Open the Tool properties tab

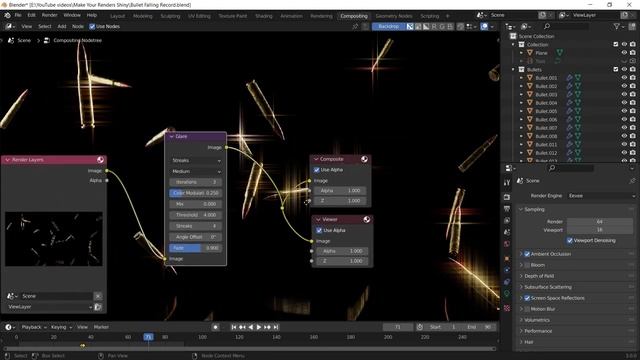(507, 183)
